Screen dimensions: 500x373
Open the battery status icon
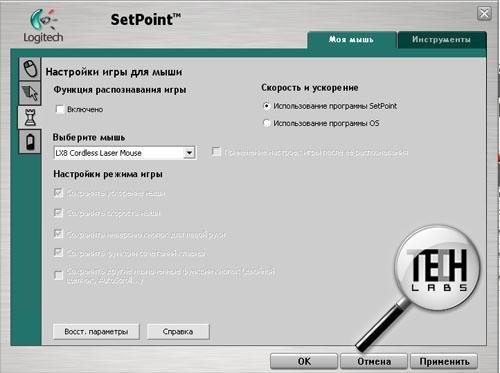coord(30,142)
